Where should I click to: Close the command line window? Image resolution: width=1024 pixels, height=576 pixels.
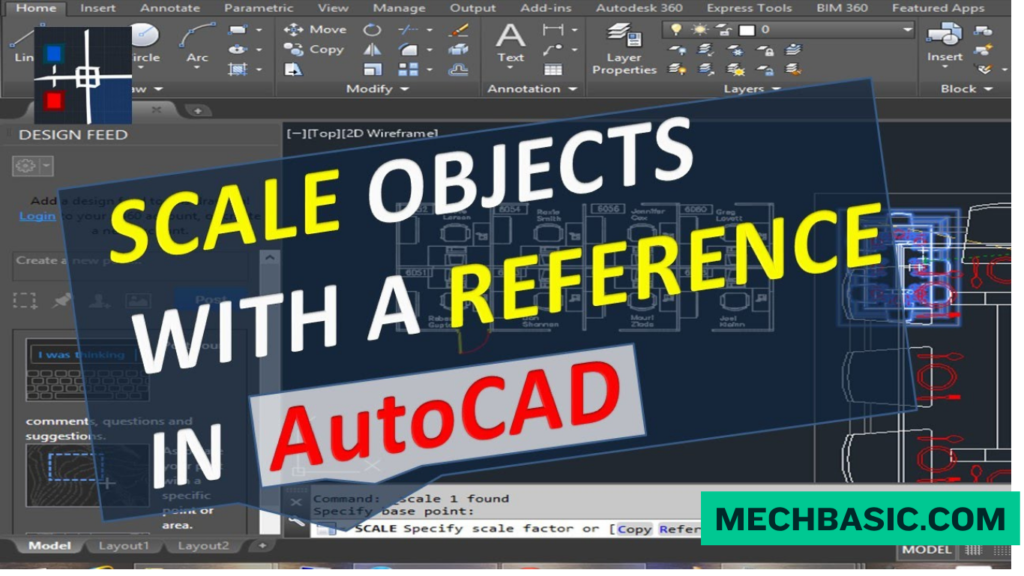coord(296,502)
